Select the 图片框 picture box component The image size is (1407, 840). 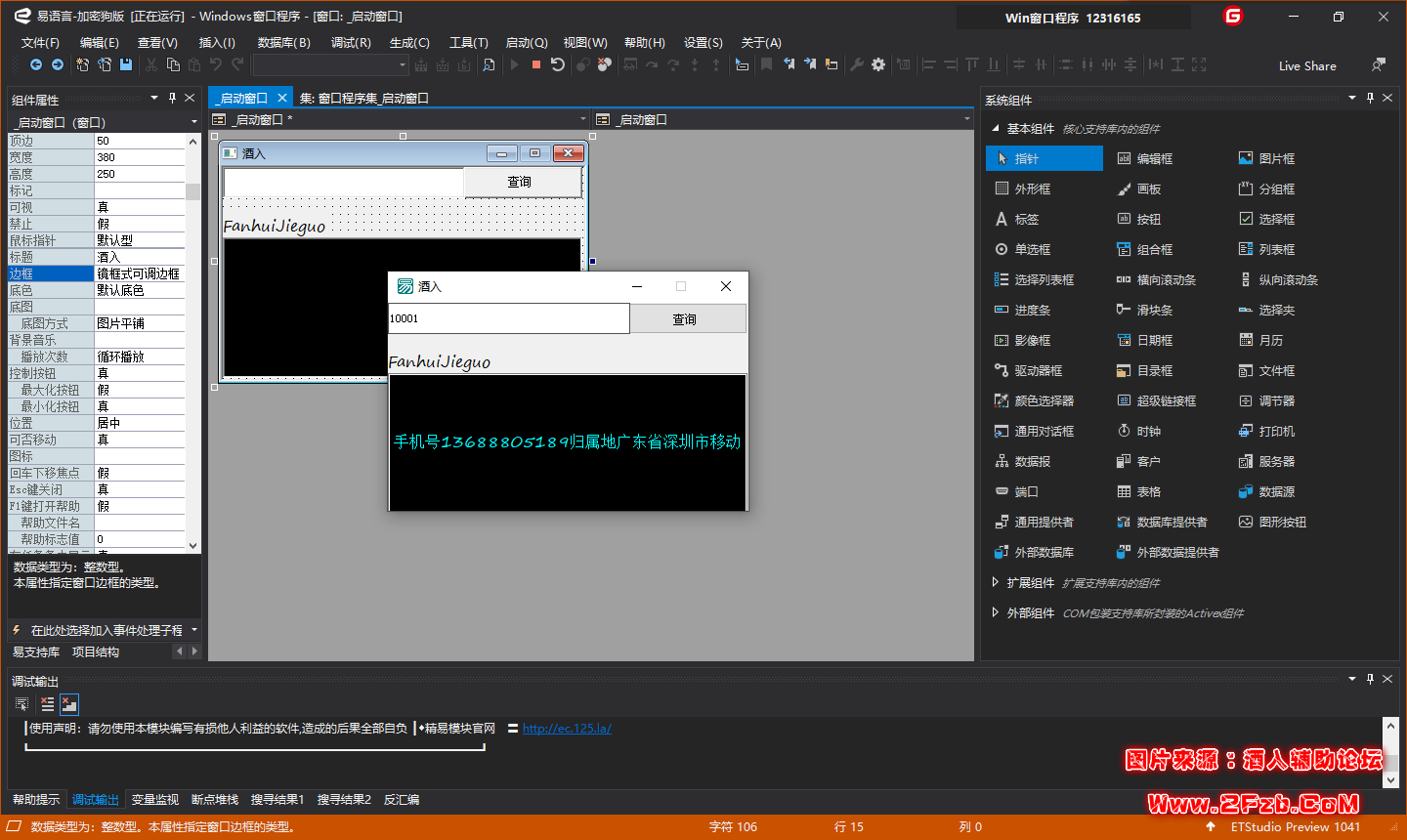(1267, 158)
